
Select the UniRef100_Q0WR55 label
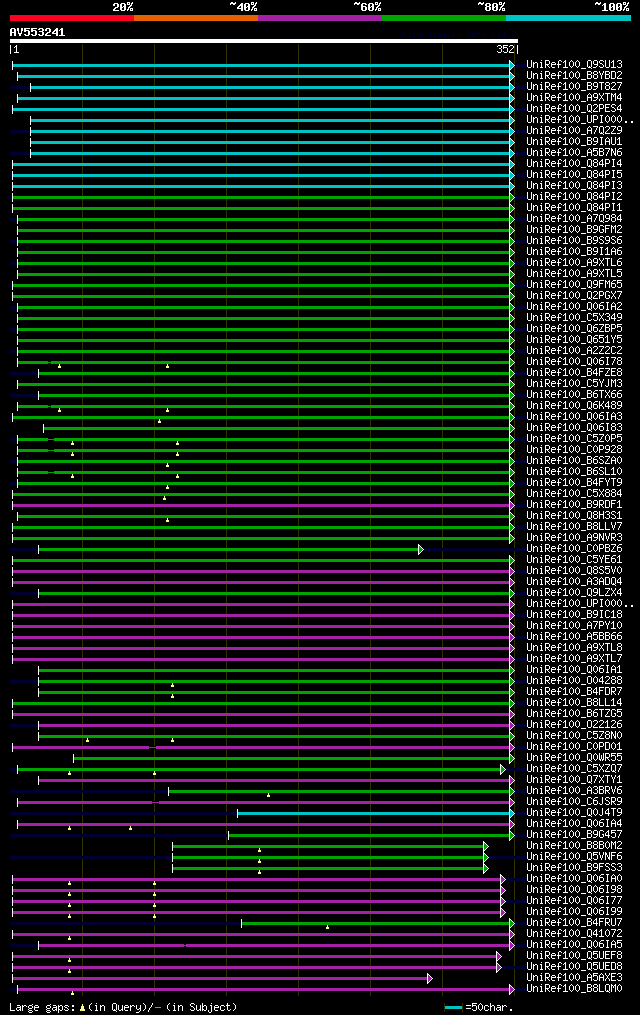click(574, 758)
